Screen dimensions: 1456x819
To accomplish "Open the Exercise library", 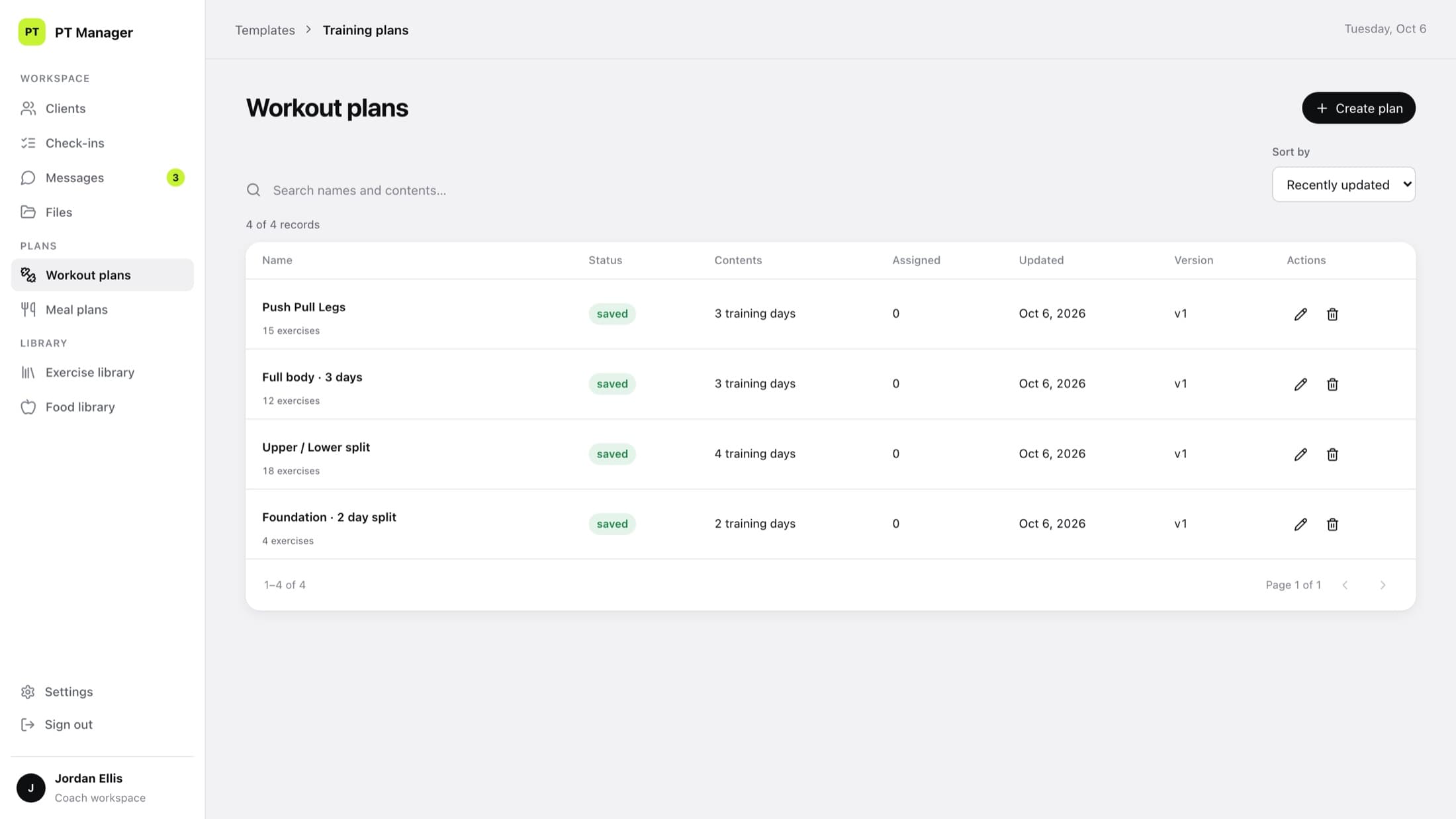I will (x=103, y=372).
